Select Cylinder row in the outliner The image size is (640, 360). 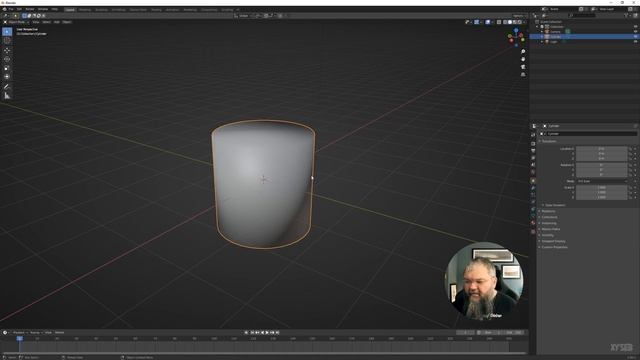click(x=584, y=36)
